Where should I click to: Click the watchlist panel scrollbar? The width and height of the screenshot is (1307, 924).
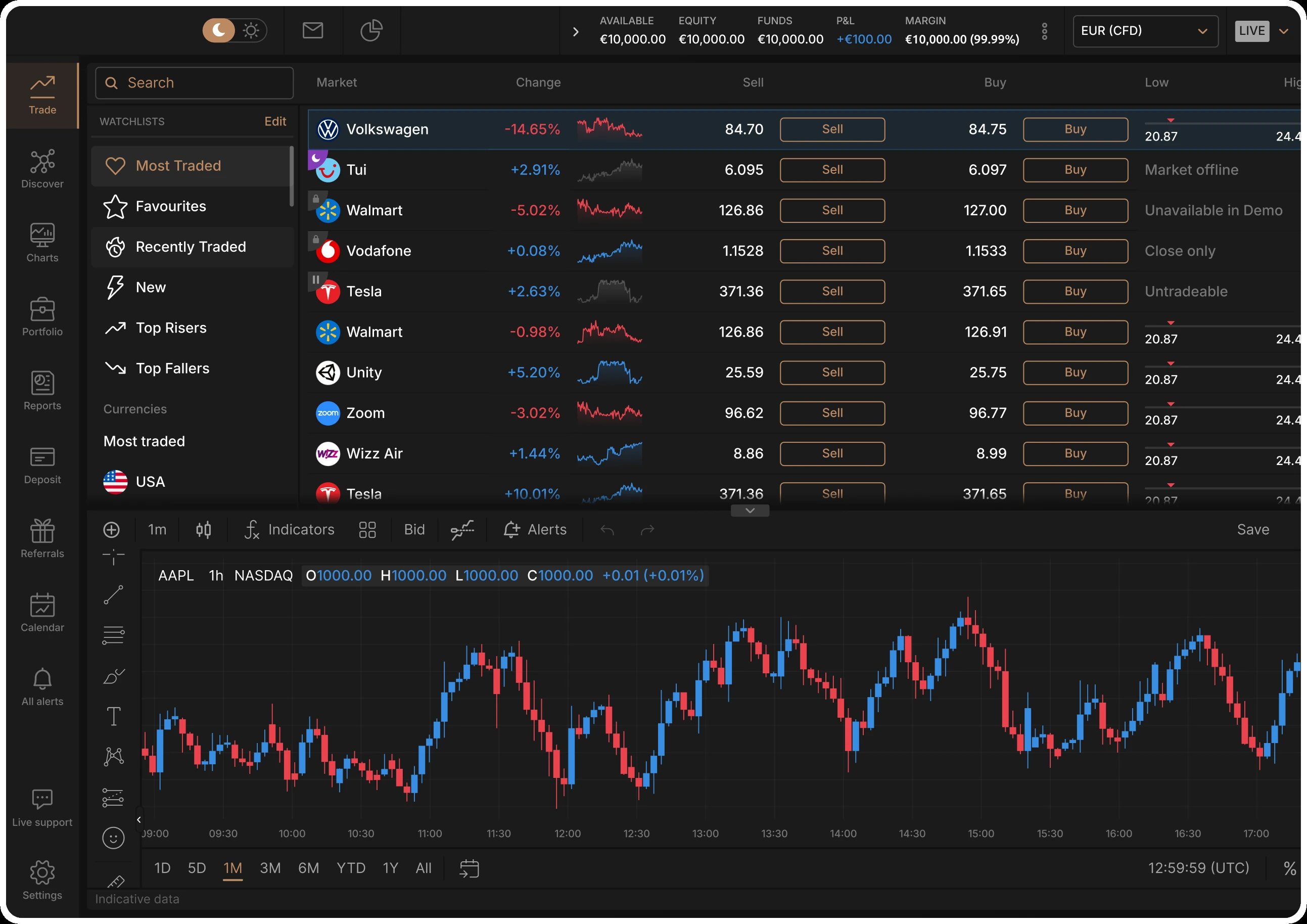pyautogui.click(x=292, y=176)
